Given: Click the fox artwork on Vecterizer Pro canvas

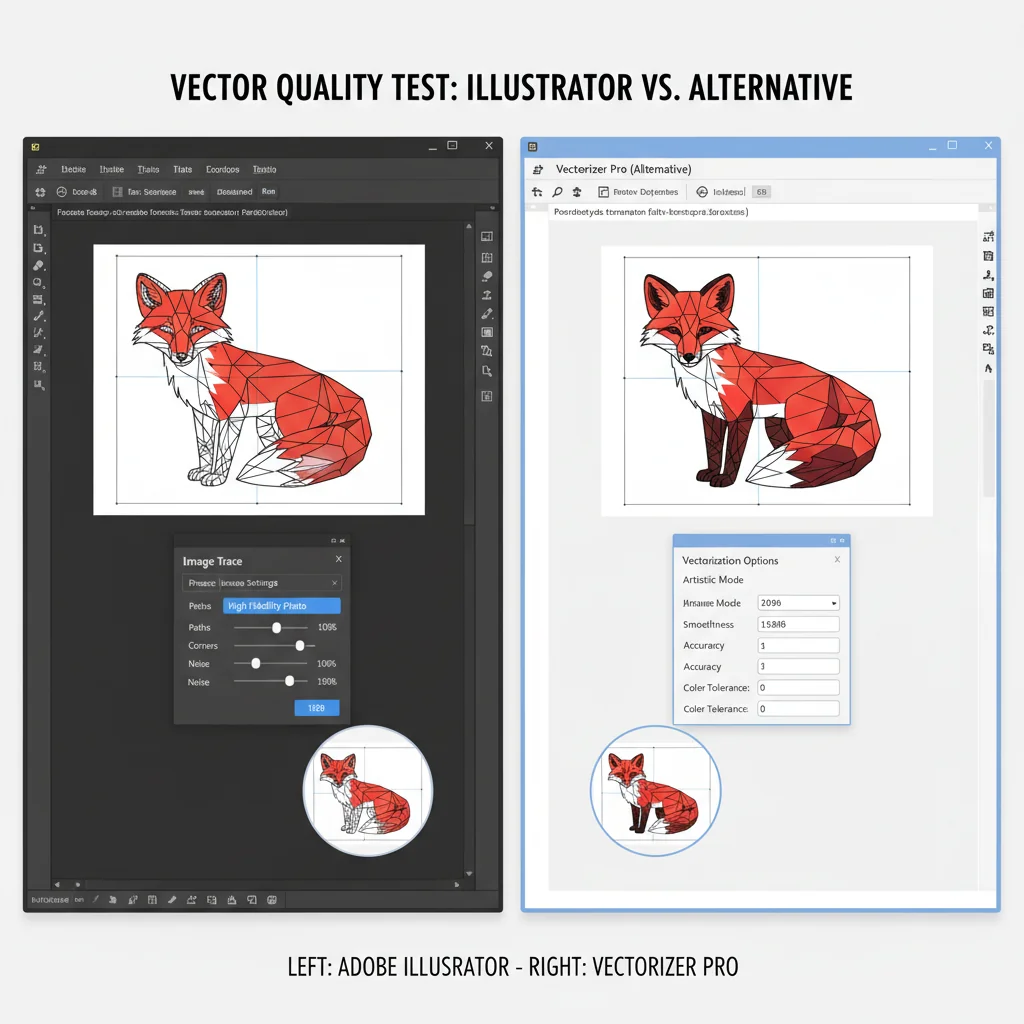Looking at the screenshot, I should (760, 381).
